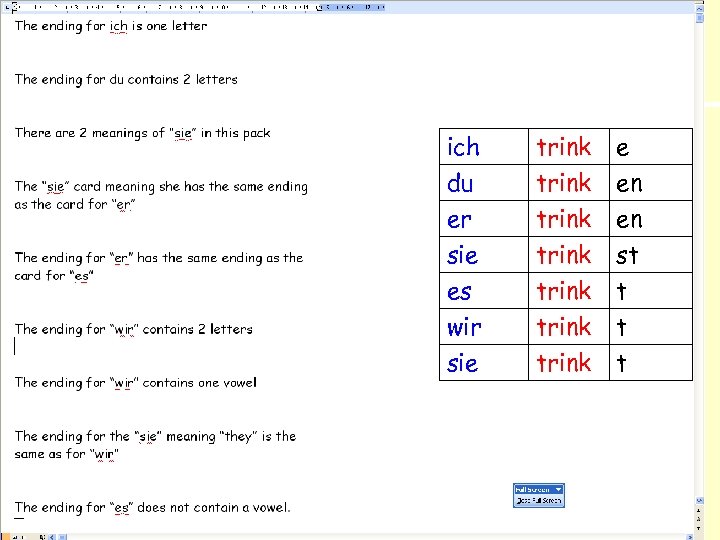Click "trink" in the du row
The height and width of the screenshot is (540, 720).
point(564,183)
